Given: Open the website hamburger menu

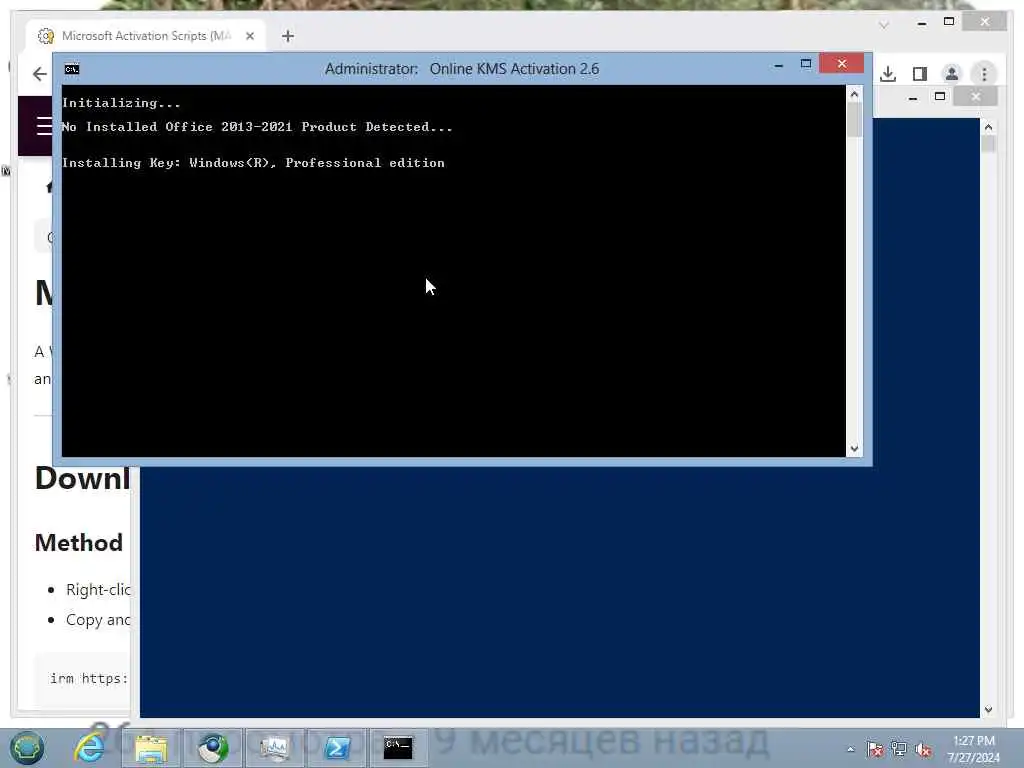Looking at the screenshot, I should pyautogui.click(x=44, y=125).
